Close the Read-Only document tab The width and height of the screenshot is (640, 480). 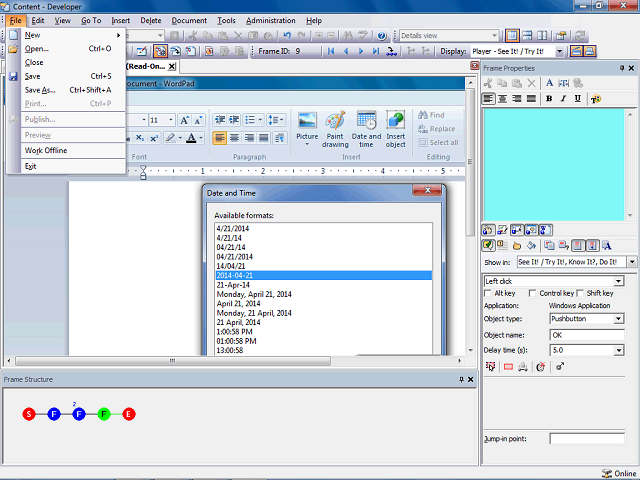tap(172, 67)
